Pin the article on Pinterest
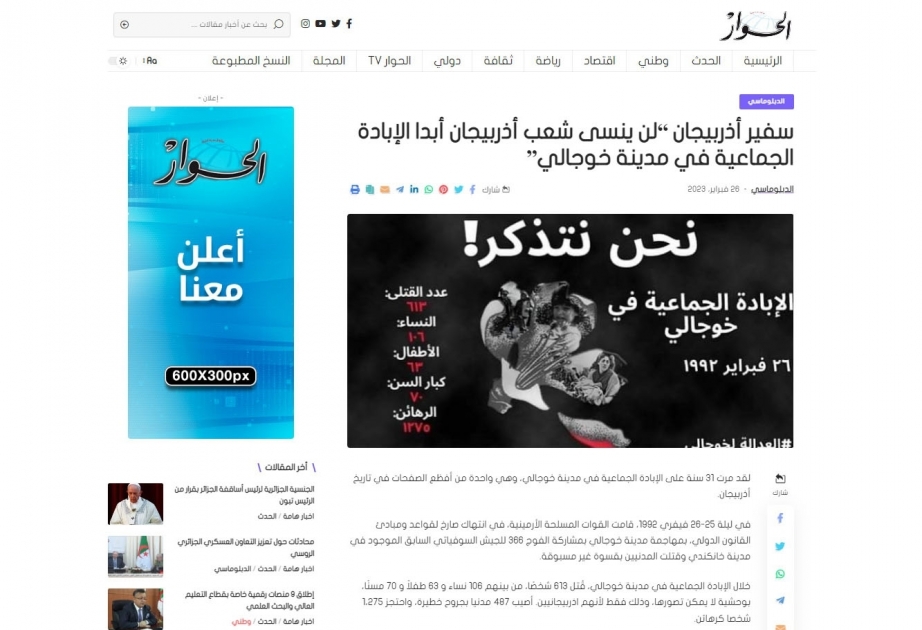Viewport: 922px width, 630px height. point(443,189)
